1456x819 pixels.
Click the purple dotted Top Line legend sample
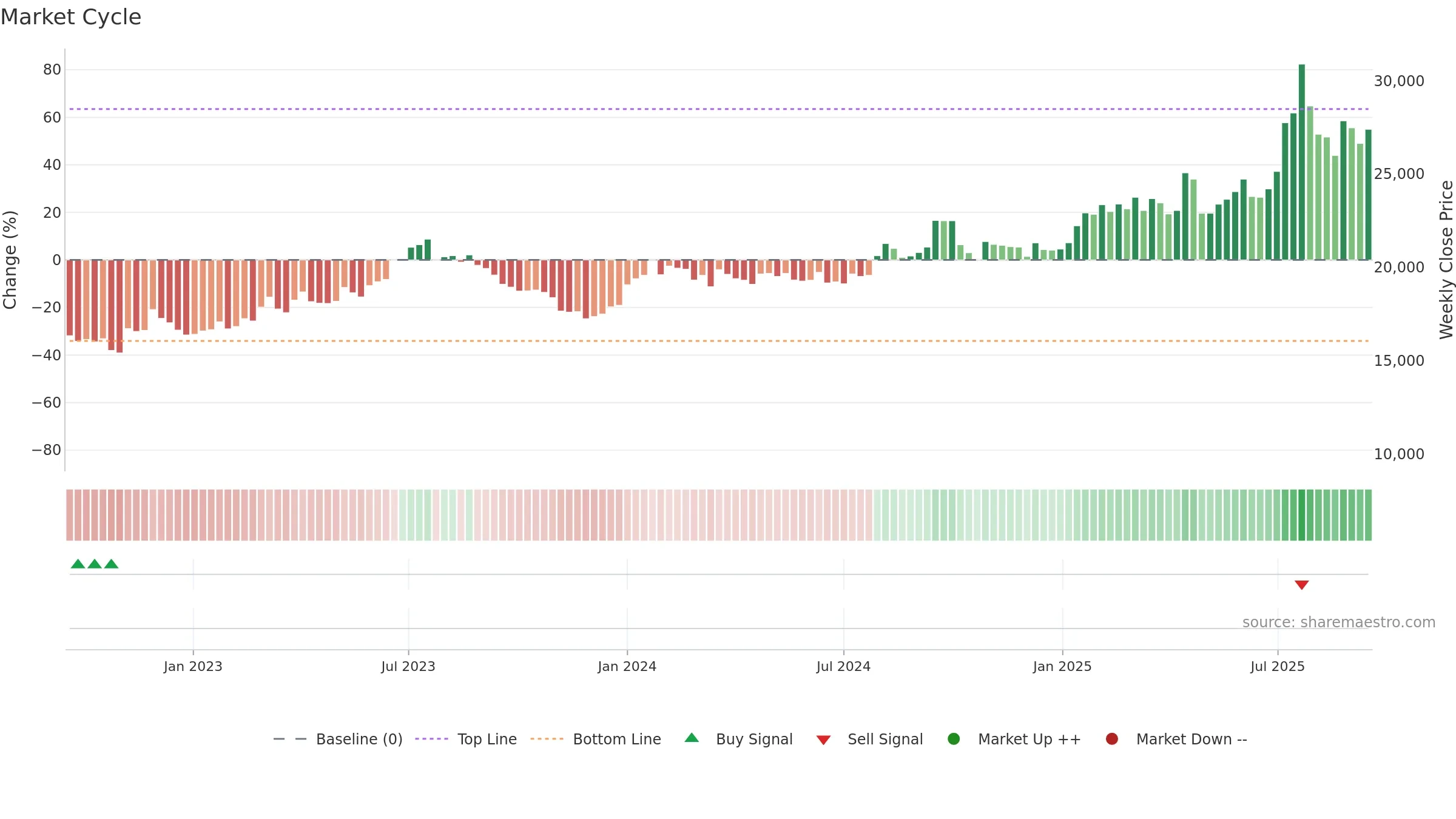pyautogui.click(x=431, y=739)
